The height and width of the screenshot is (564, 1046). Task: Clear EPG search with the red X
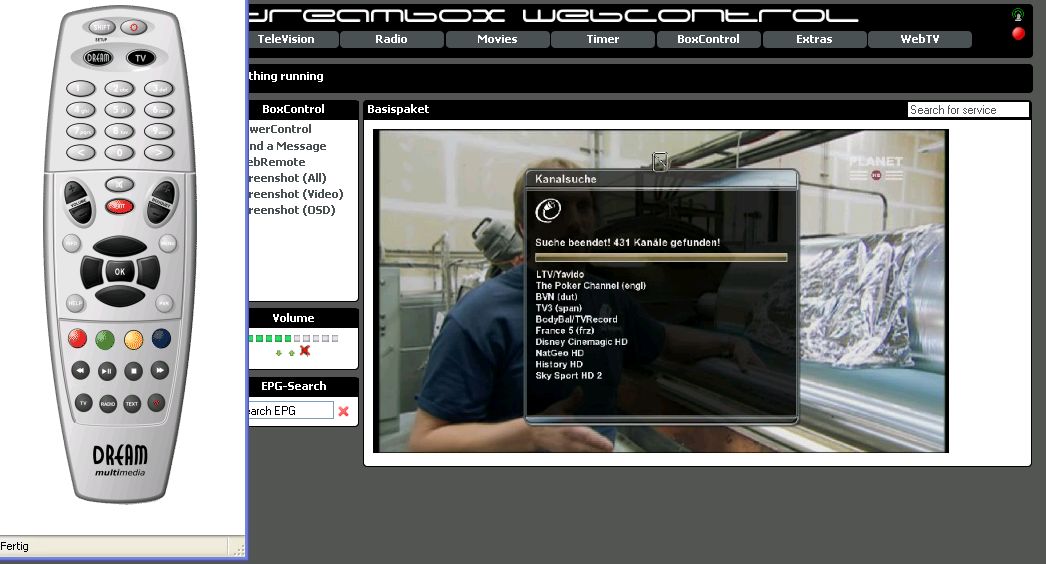coord(343,411)
